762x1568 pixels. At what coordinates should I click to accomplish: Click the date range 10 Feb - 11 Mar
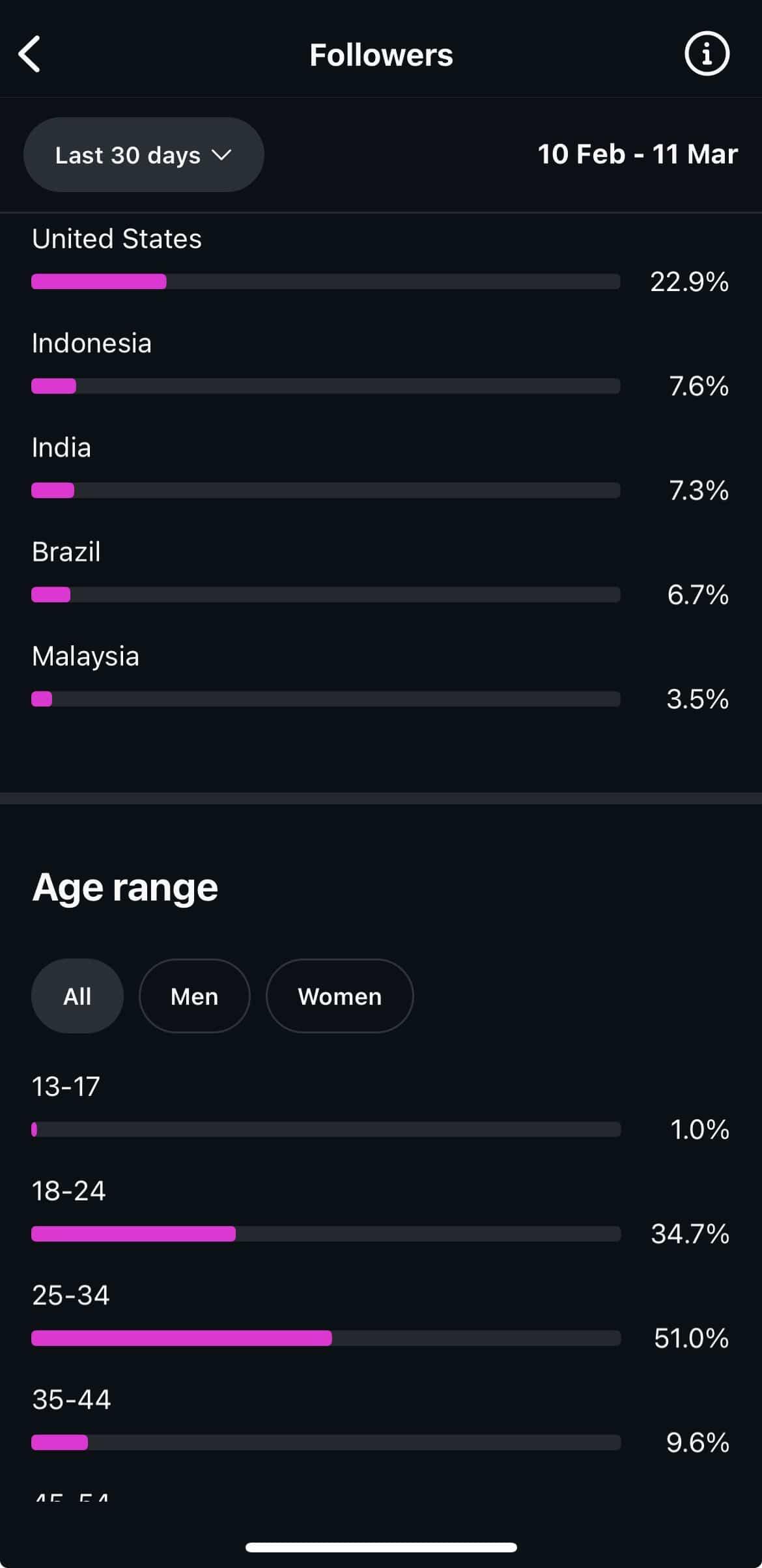(637, 155)
